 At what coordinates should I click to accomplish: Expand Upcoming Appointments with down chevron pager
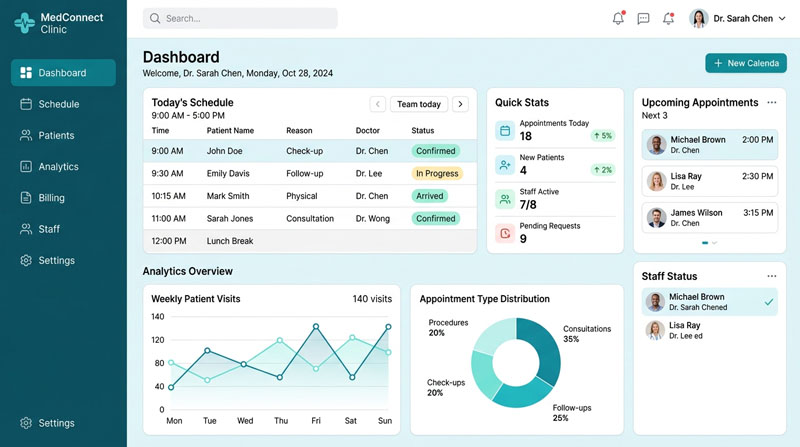tap(714, 243)
